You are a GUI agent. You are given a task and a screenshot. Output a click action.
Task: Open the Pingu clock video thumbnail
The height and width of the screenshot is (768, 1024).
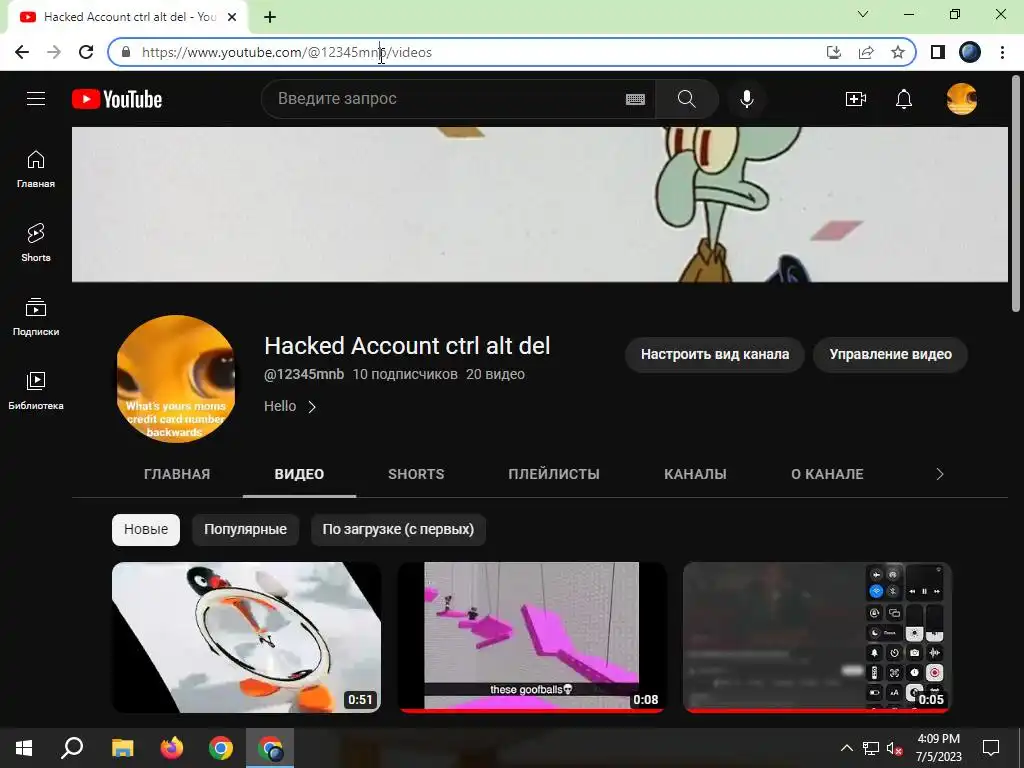(246, 637)
